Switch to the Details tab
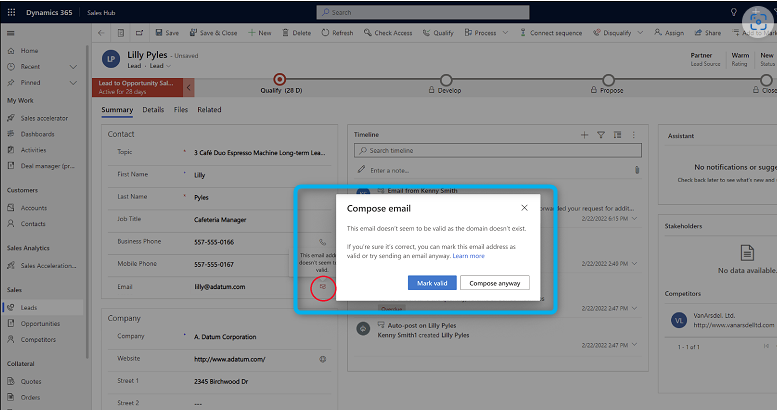The image size is (777, 410). (x=153, y=110)
